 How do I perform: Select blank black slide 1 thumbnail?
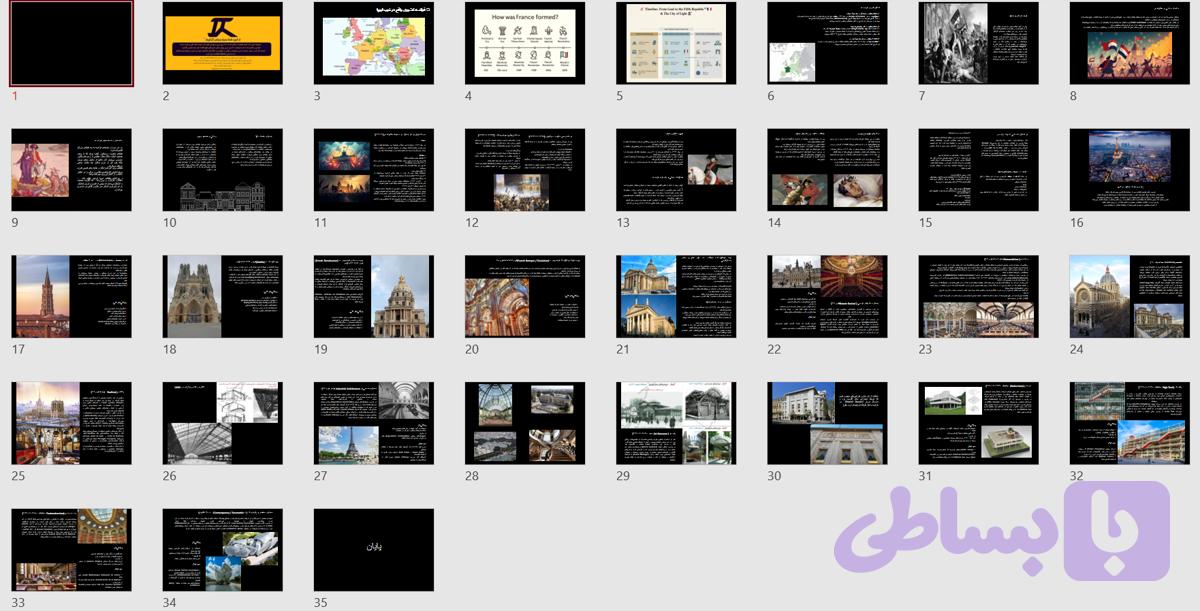pyautogui.click(x=71, y=43)
